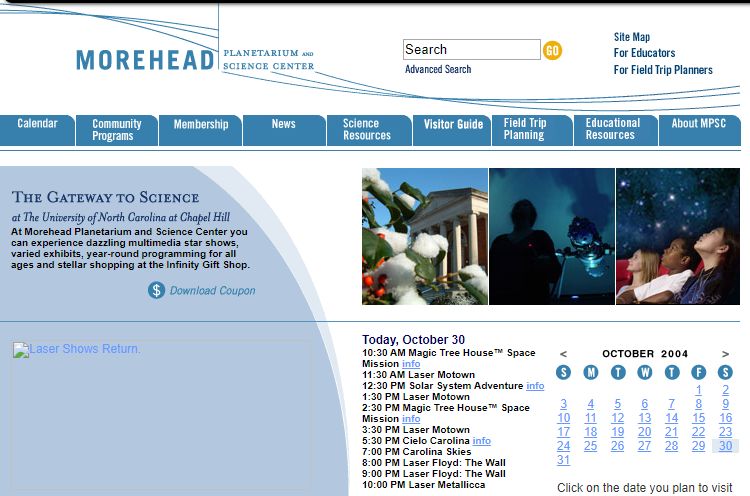
Task: Select October 21 on the calendar
Action: click(x=672, y=432)
